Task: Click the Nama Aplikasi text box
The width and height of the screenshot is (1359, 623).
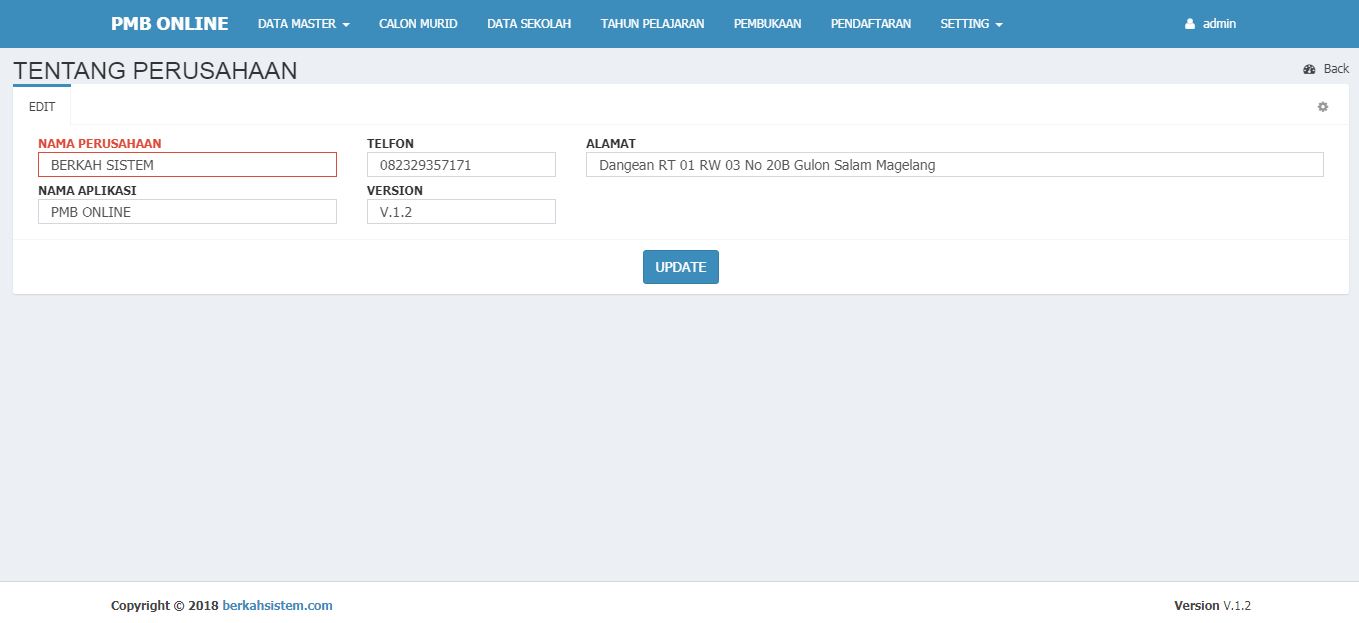Action: [187, 212]
